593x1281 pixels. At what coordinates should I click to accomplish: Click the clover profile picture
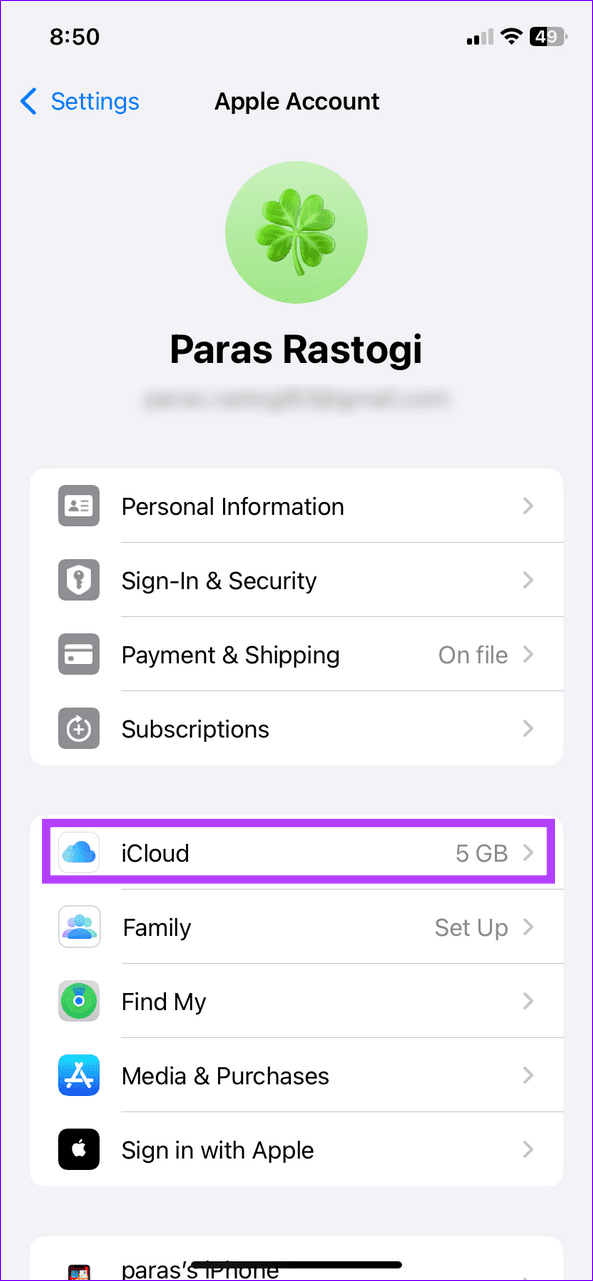(x=296, y=231)
